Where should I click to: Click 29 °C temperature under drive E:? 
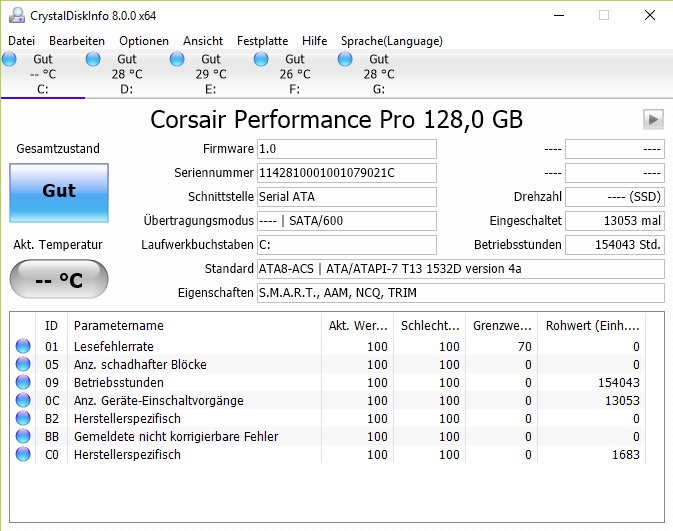(211, 74)
